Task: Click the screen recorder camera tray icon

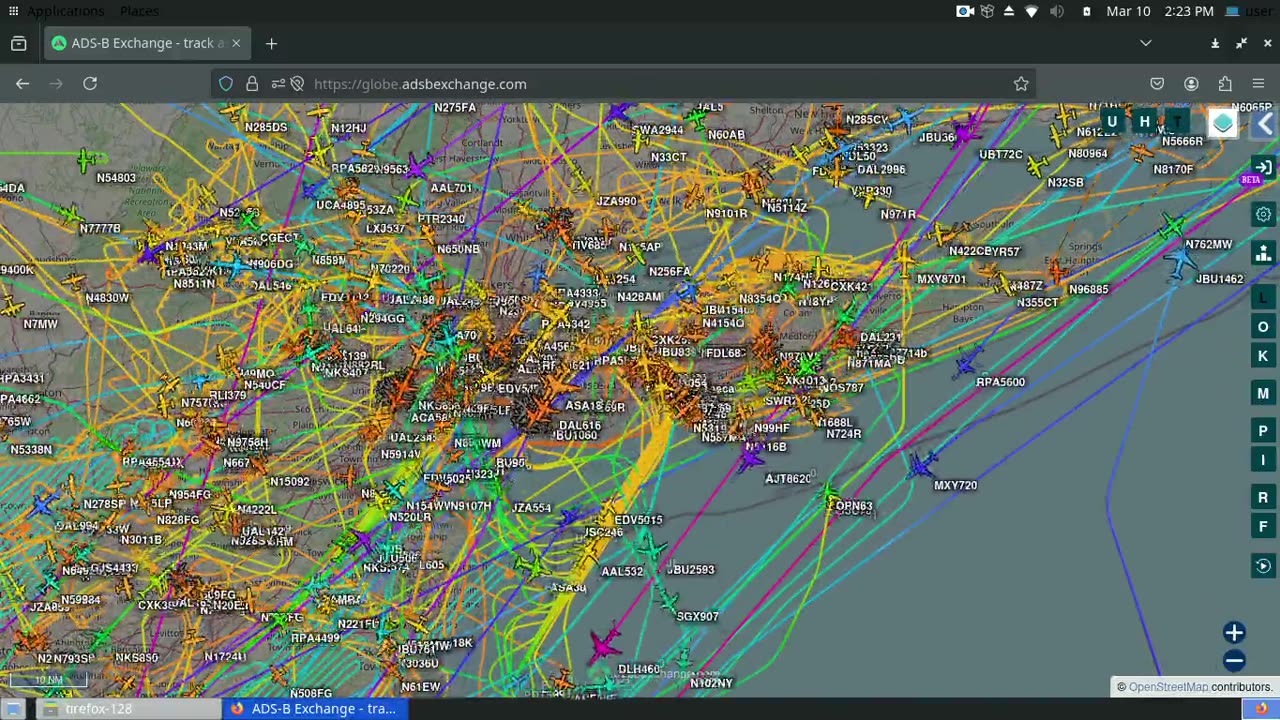Action: 965,11
